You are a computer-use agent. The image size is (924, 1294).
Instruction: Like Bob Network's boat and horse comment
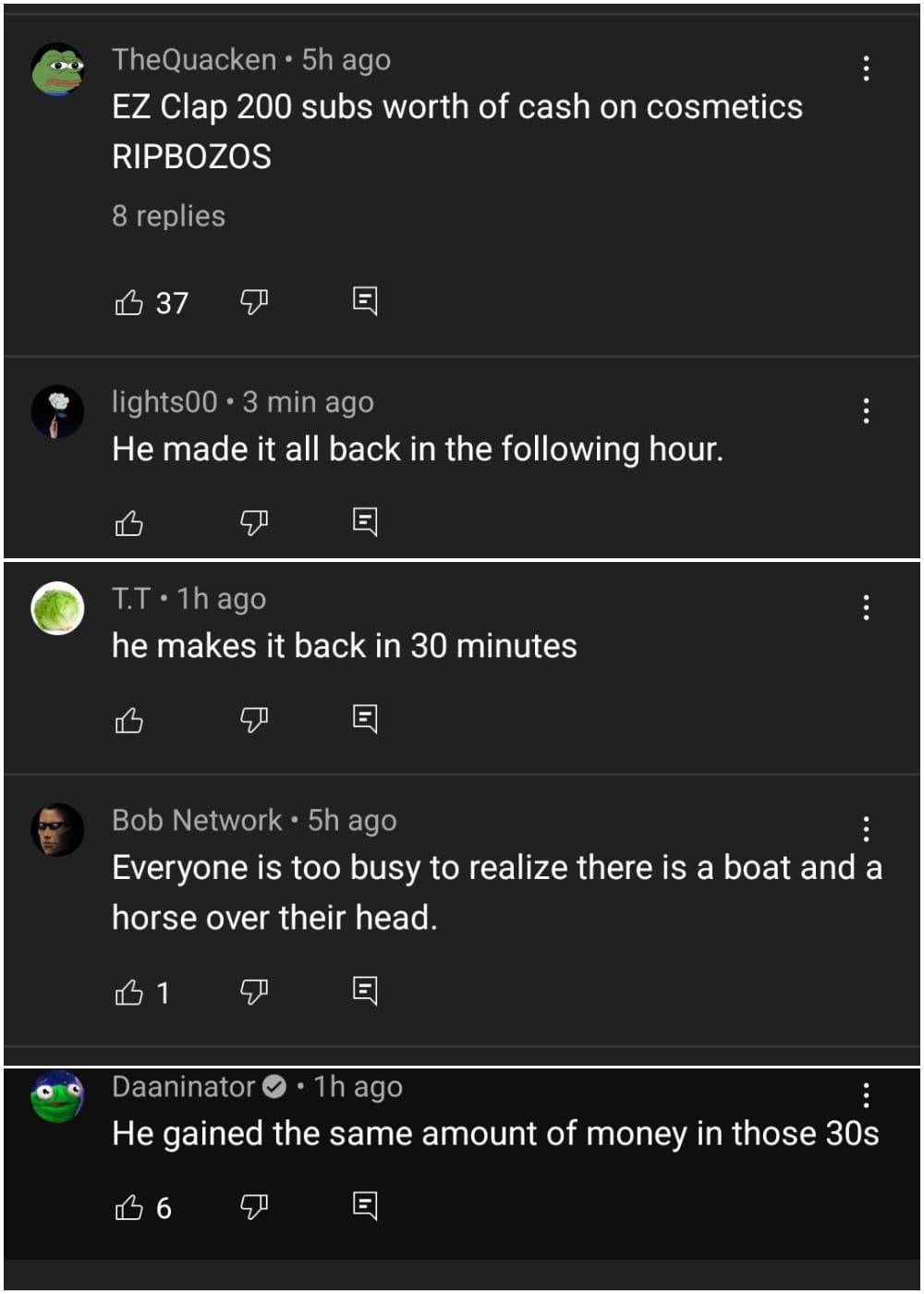tap(129, 993)
